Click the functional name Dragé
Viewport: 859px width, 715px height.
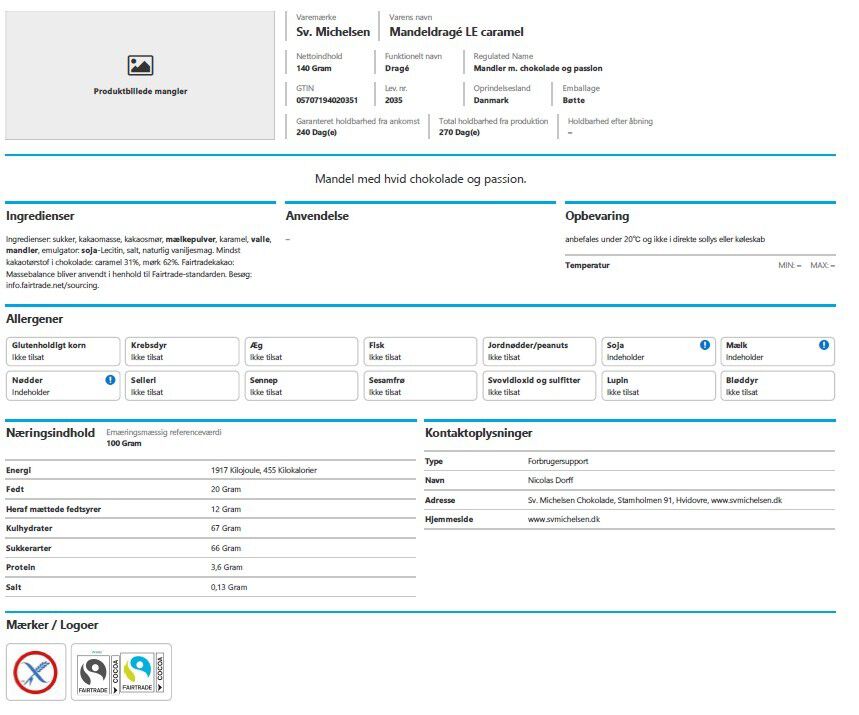coord(397,68)
